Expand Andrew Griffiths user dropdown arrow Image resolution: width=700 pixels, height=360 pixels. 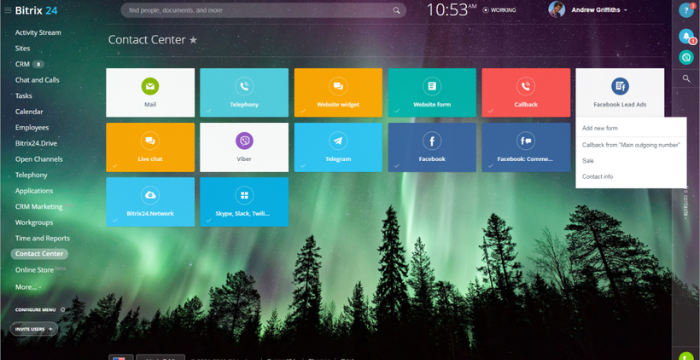point(625,10)
